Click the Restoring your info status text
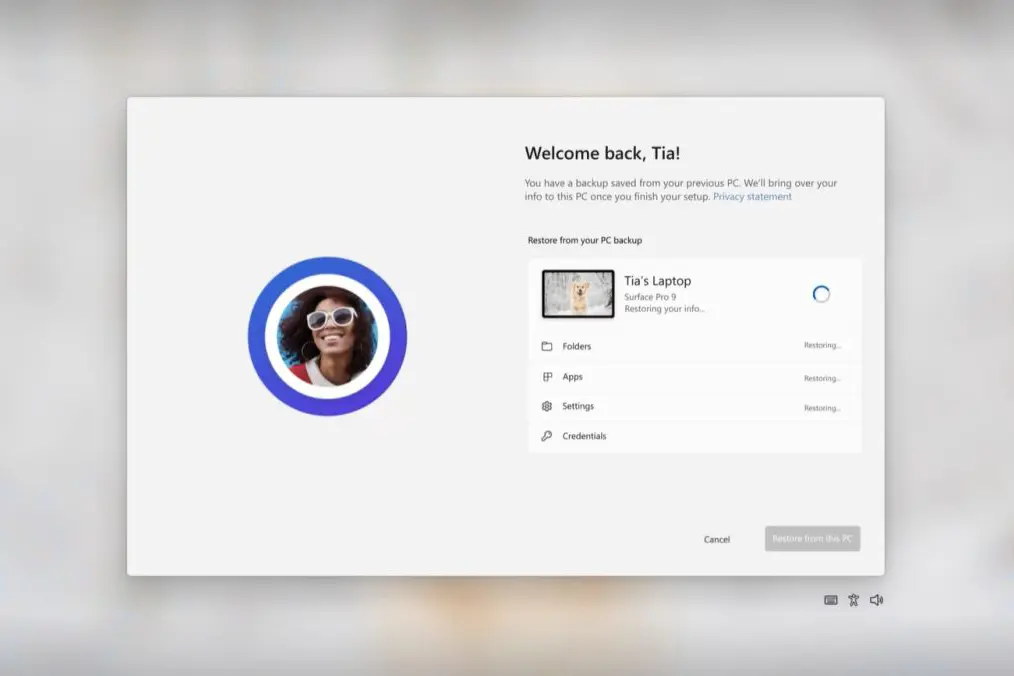 coord(664,309)
